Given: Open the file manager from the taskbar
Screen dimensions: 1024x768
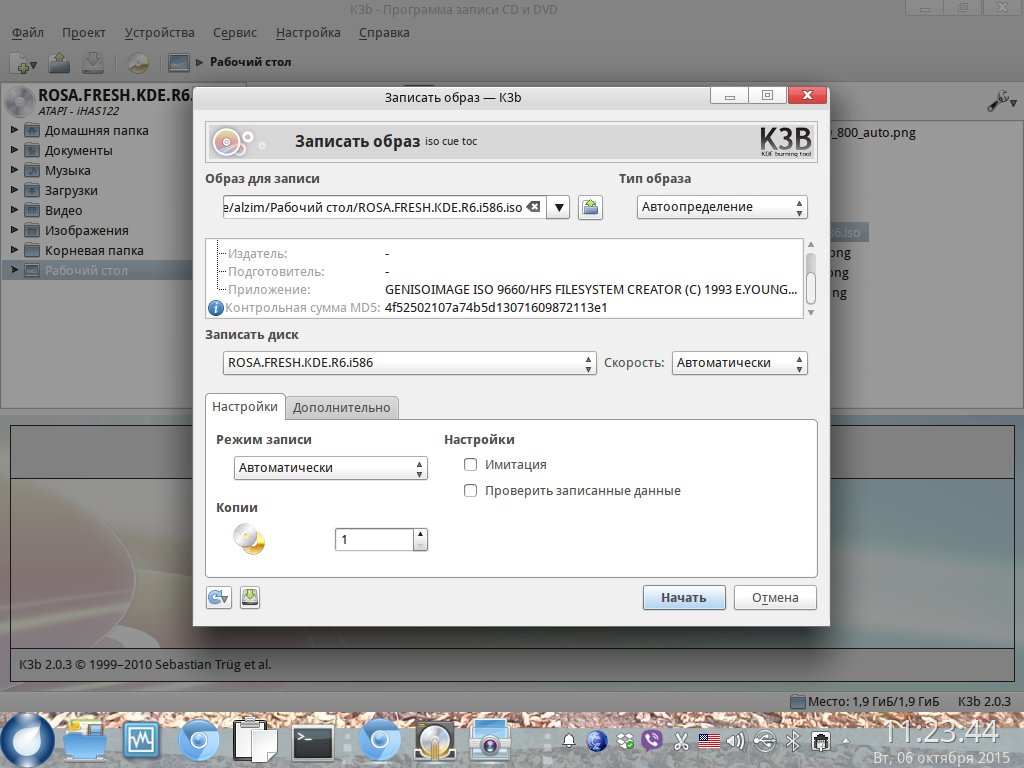Looking at the screenshot, I should (85, 741).
